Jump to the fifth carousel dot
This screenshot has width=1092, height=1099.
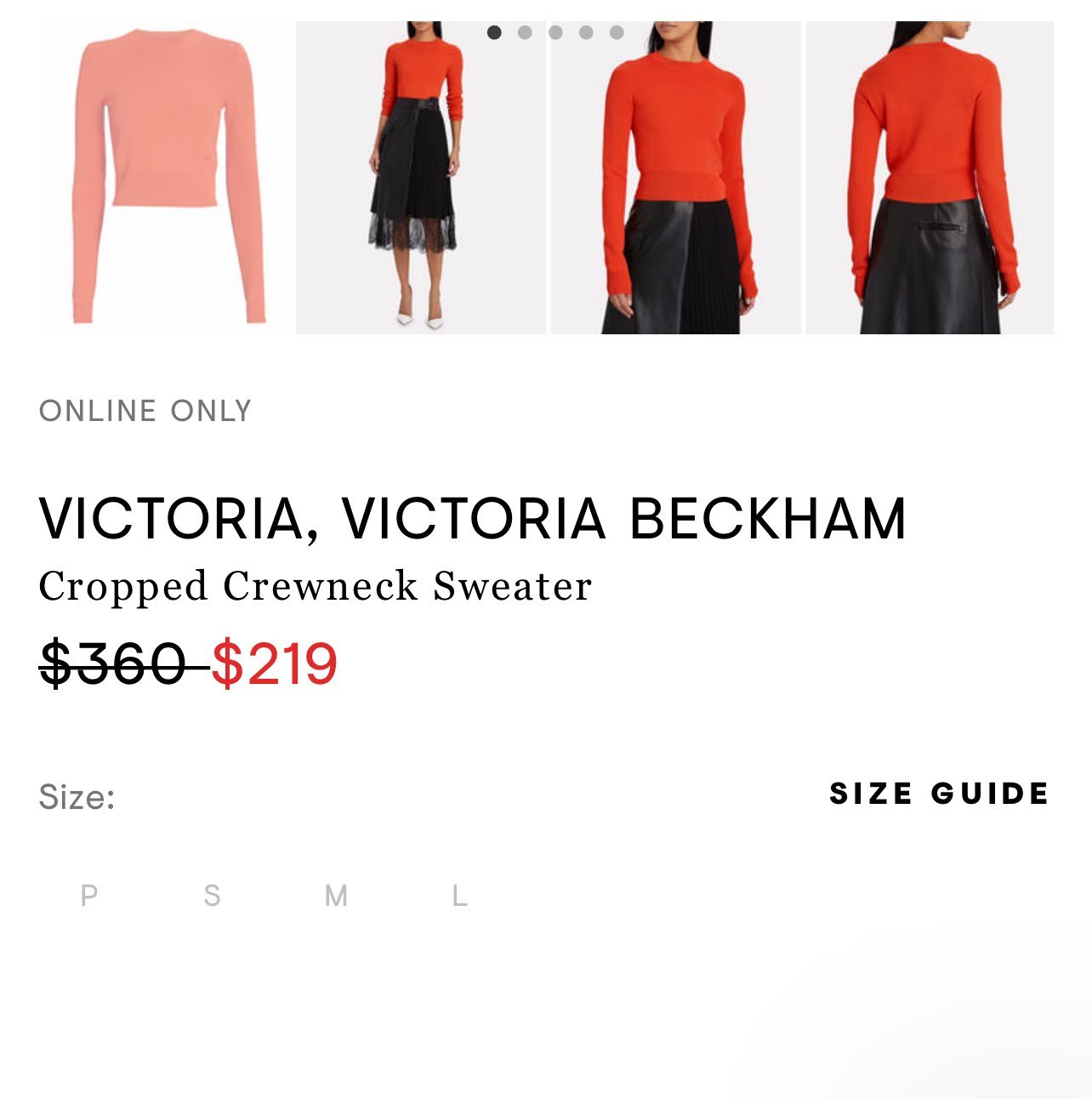[617, 32]
